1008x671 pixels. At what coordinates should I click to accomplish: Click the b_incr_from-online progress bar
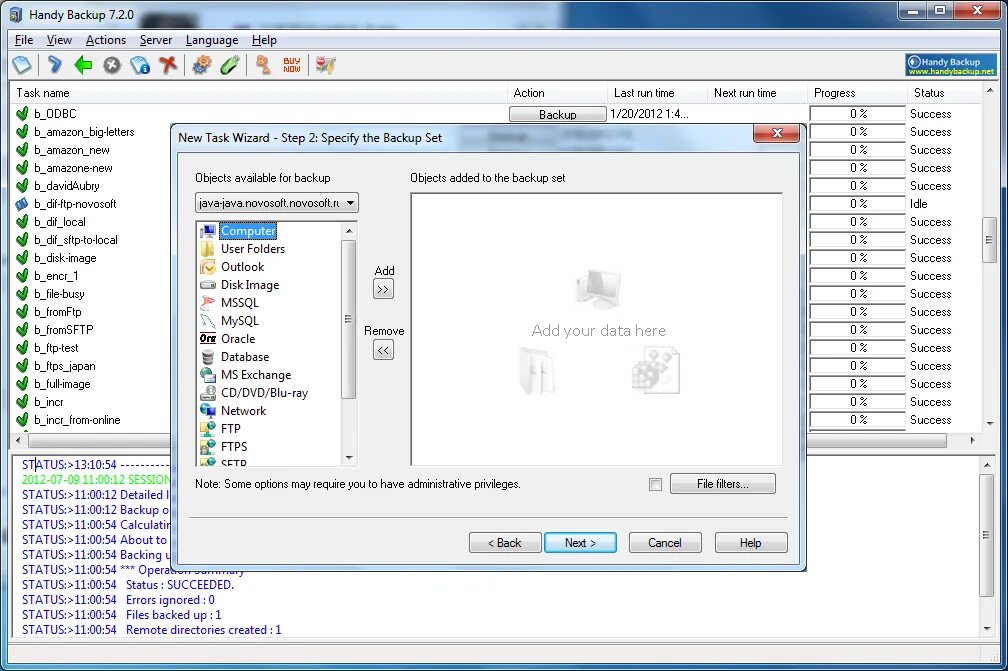[858, 420]
